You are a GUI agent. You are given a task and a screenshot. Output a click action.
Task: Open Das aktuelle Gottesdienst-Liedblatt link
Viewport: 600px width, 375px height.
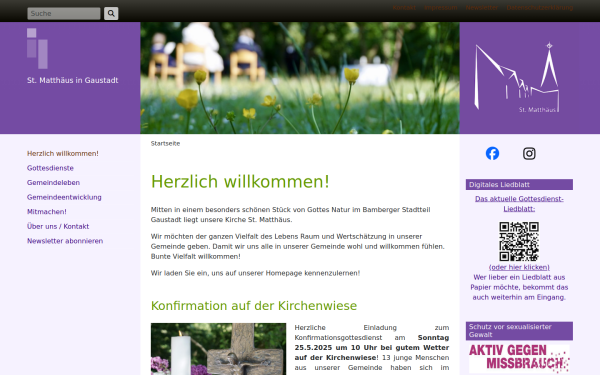(x=519, y=204)
